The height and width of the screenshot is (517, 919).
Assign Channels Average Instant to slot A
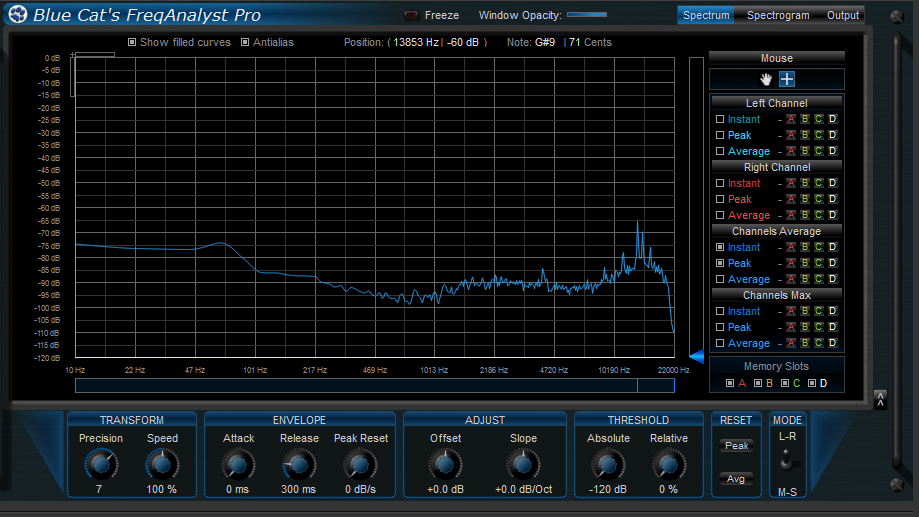point(791,247)
